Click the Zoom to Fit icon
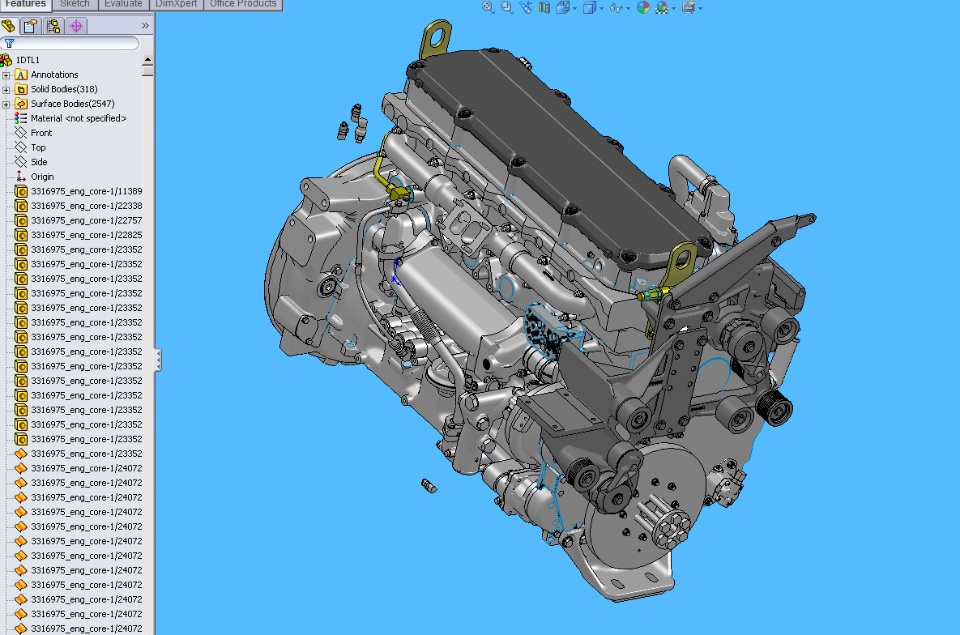 488,7
